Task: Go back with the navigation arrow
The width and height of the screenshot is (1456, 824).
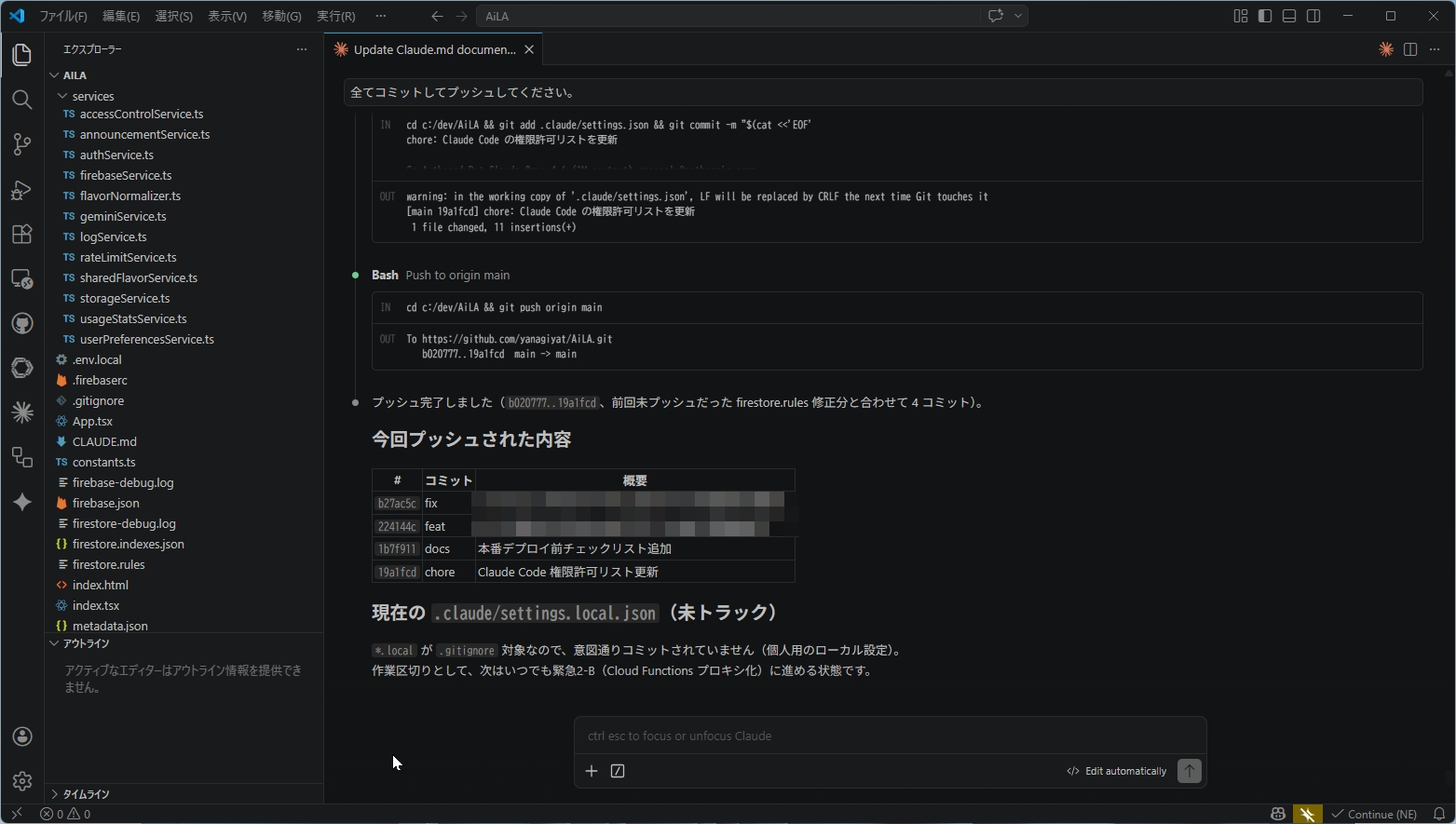Action: (x=437, y=16)
